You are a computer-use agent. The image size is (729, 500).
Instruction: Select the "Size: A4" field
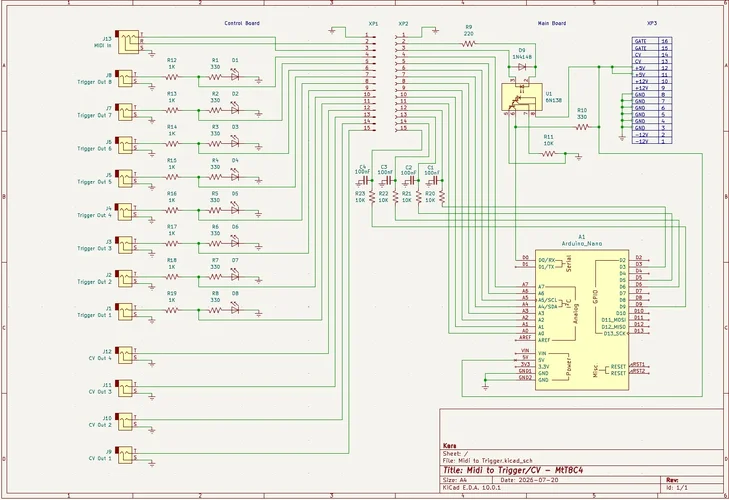tap(455, 480)
